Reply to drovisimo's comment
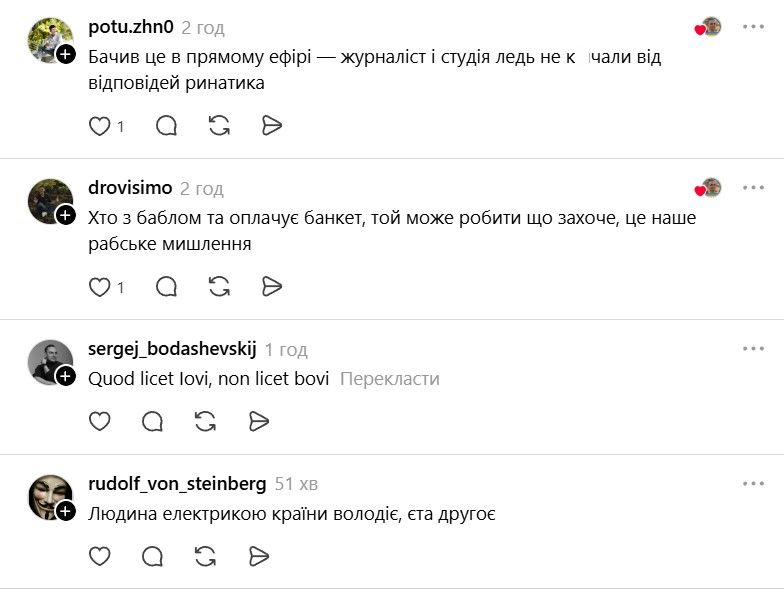This screenshot has height=599, width=784. (166, 287)
